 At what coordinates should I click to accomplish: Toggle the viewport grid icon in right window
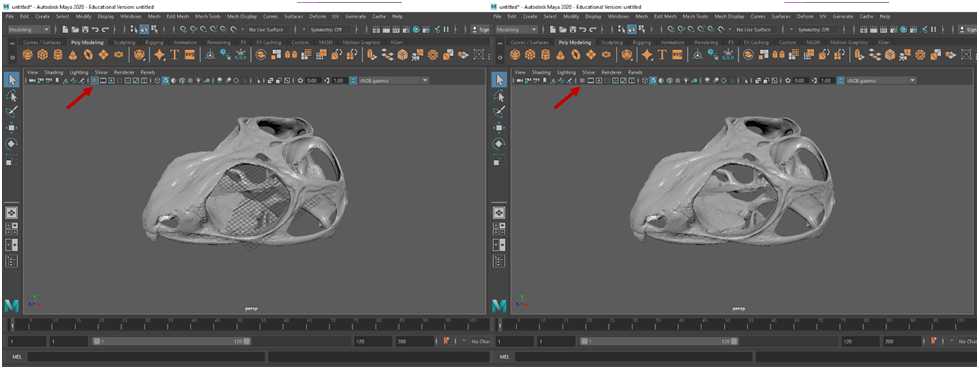pos(583,81)
